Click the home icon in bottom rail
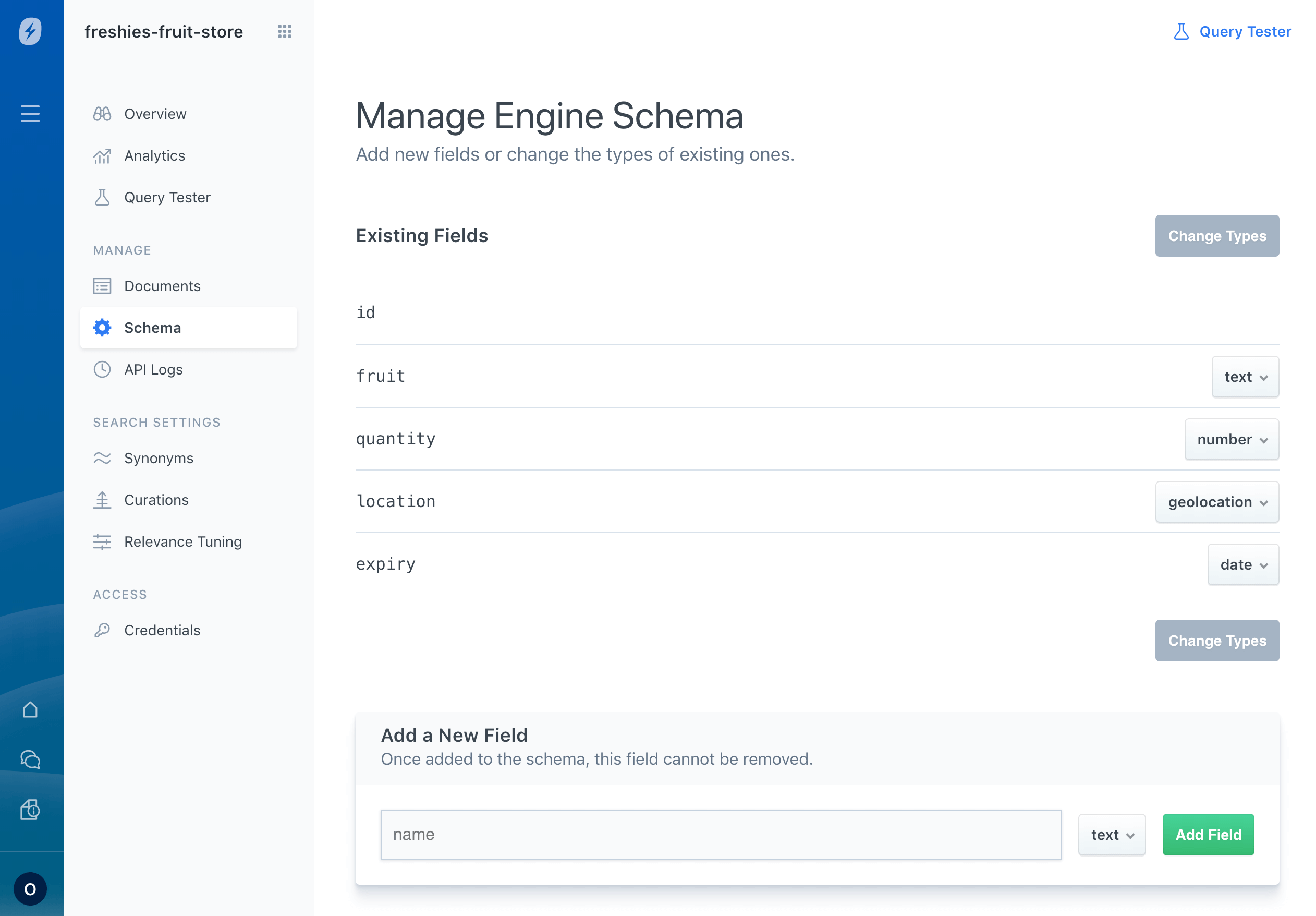The height and width of the screenshot is (916, 1316). (x=30, y=709)
